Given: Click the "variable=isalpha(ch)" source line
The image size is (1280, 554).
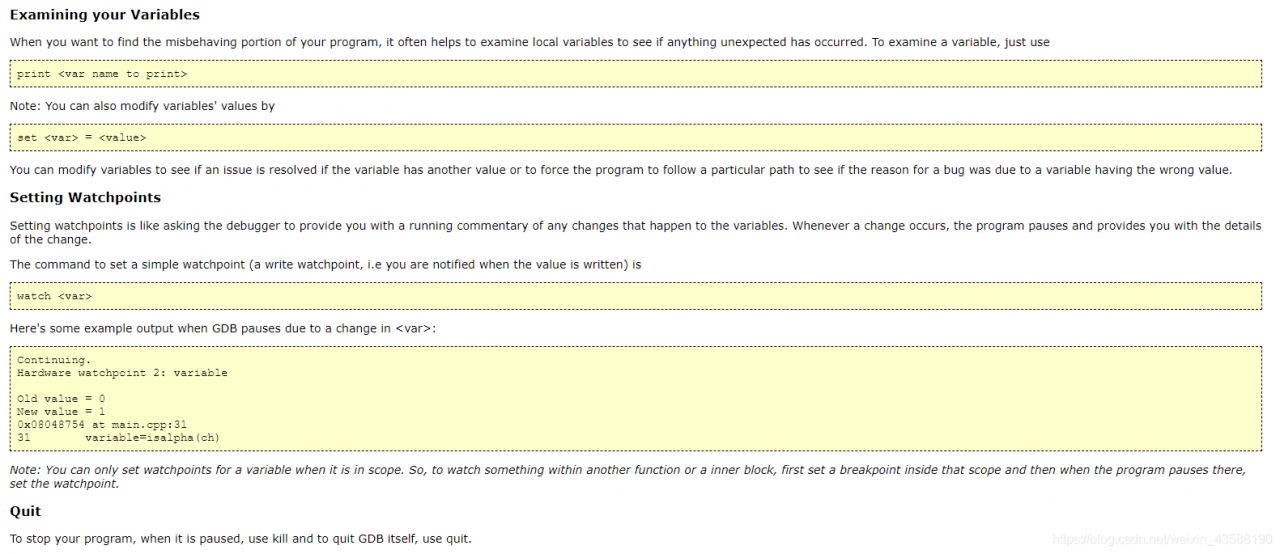Looking at the screenshot, I should 152,438.
